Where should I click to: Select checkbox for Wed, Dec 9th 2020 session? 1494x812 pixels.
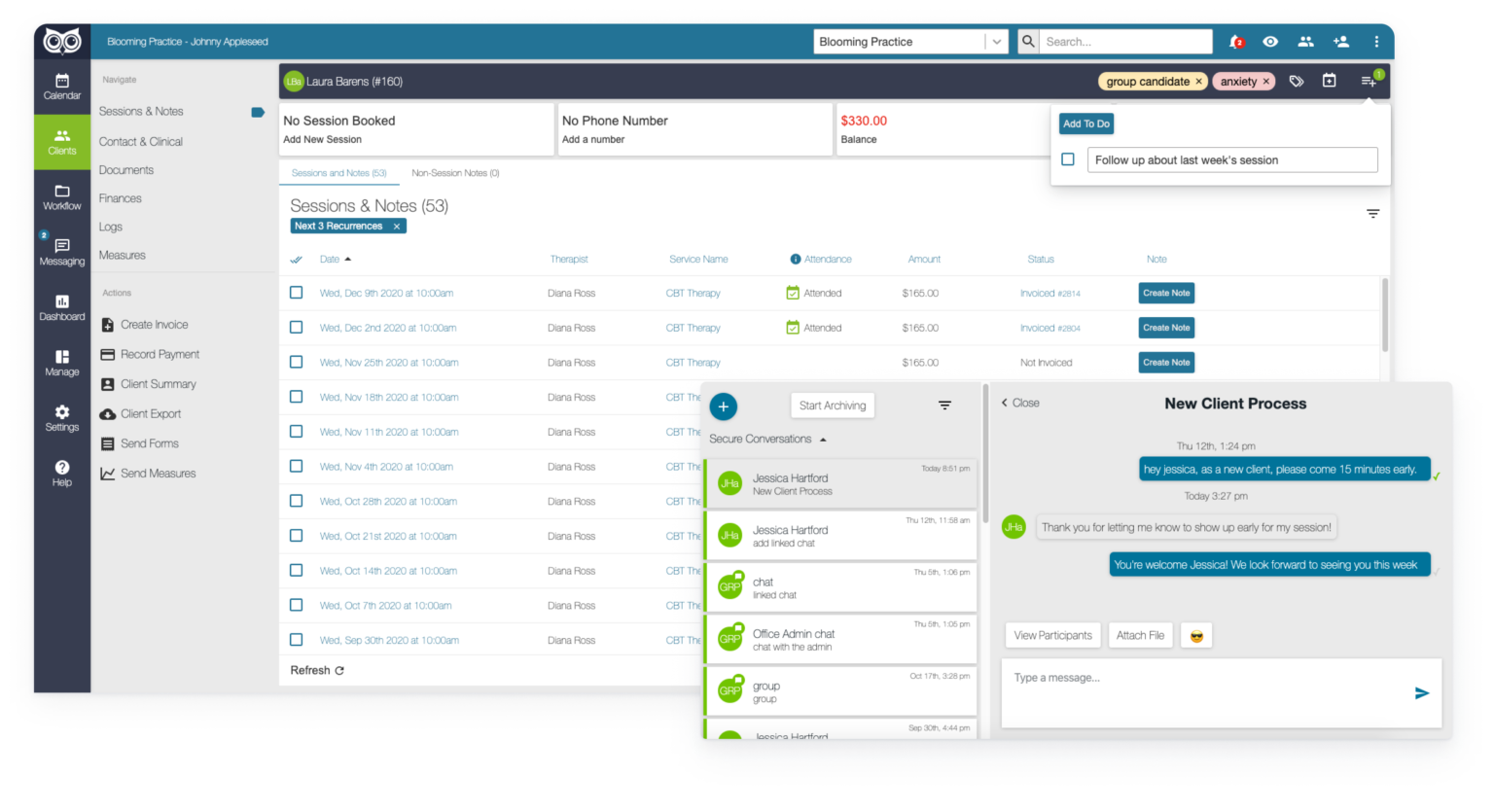point(297,293)
